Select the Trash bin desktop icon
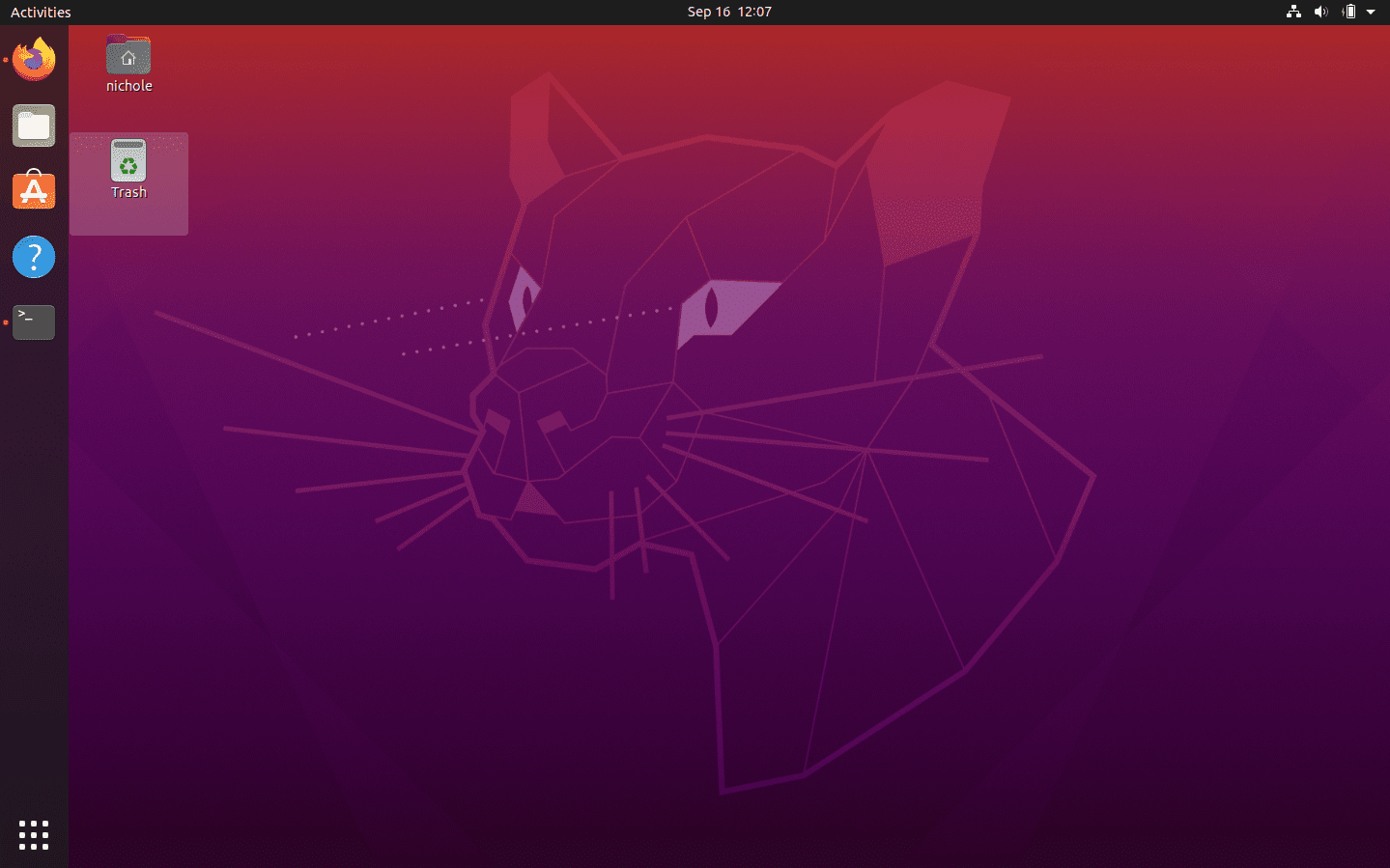 [x=128, y=161]
